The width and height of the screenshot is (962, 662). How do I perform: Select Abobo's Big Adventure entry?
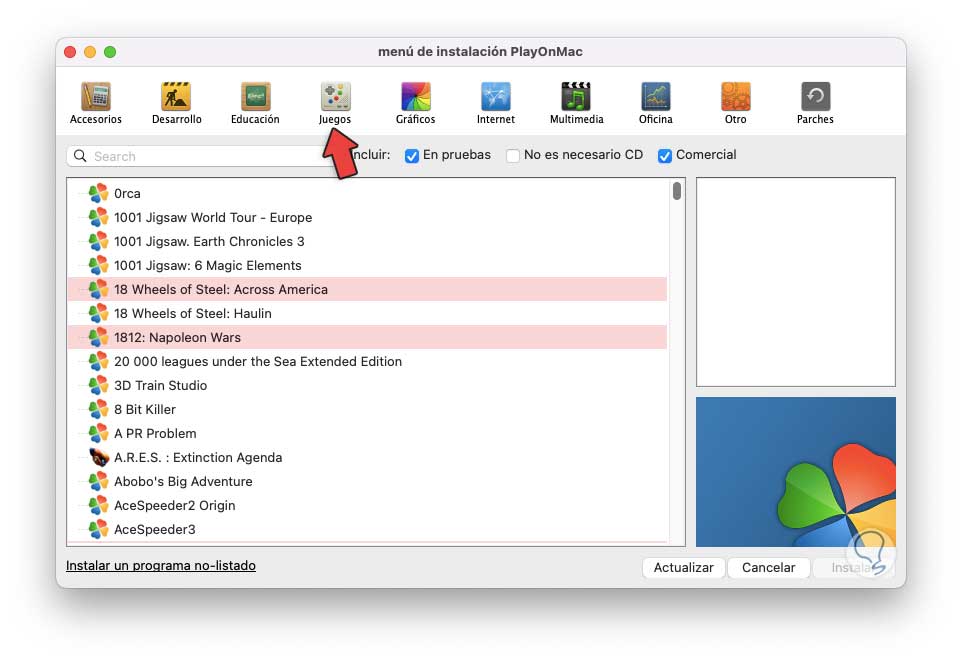pos(367,481)
